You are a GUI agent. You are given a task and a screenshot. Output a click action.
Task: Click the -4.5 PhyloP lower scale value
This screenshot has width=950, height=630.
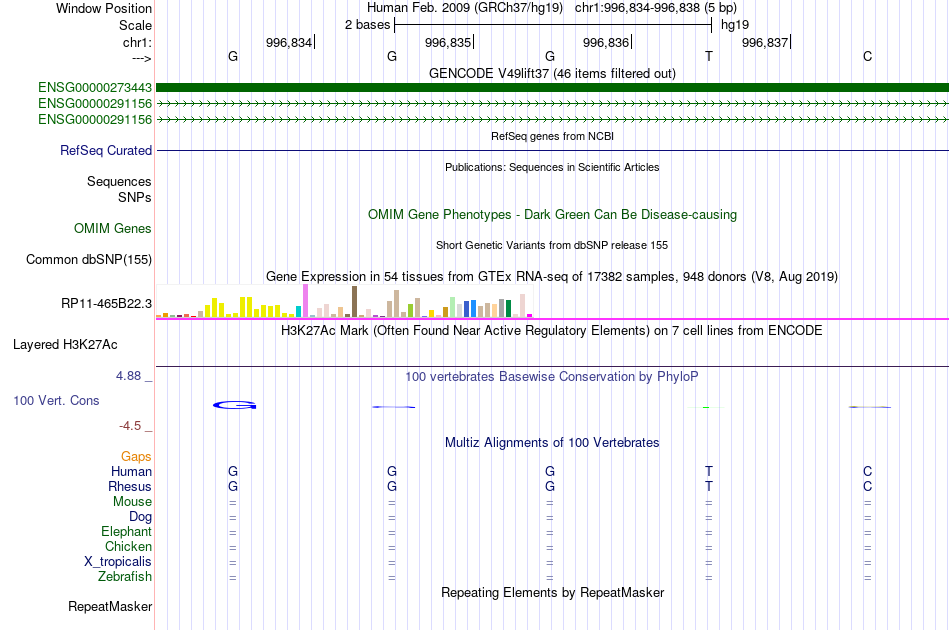point(130,426)
